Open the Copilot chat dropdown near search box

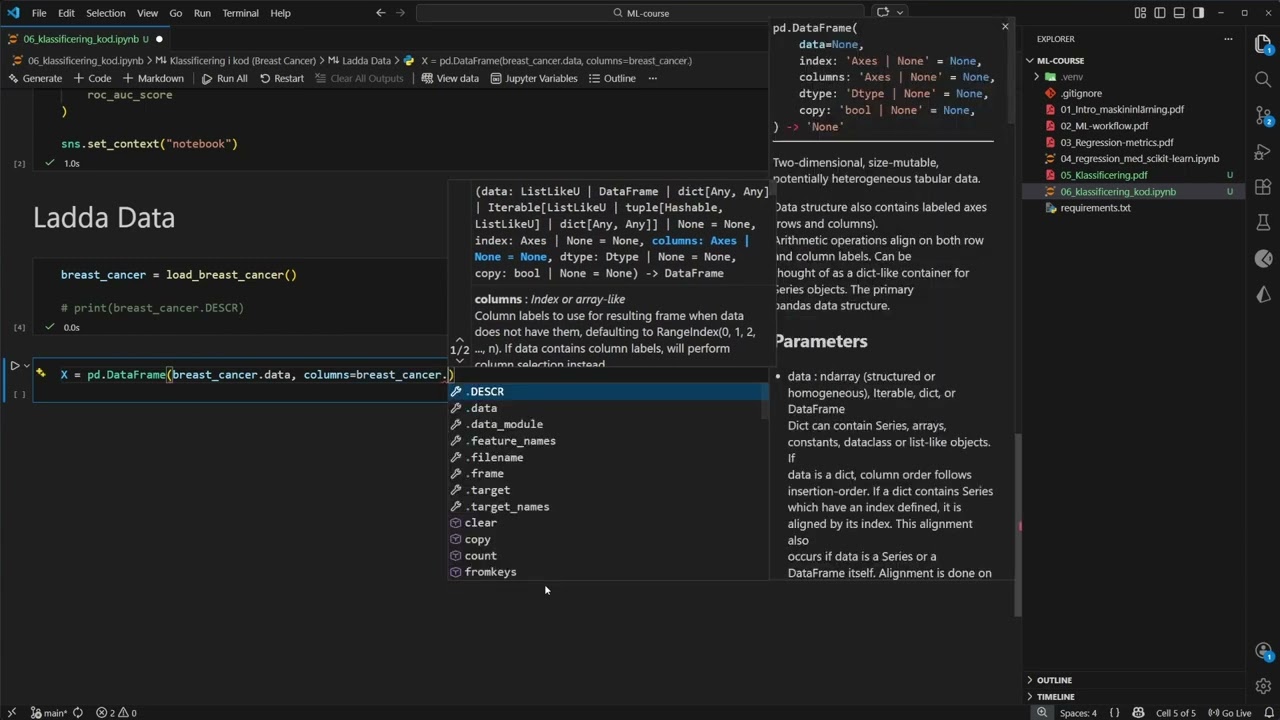click(x=901, y=13)
